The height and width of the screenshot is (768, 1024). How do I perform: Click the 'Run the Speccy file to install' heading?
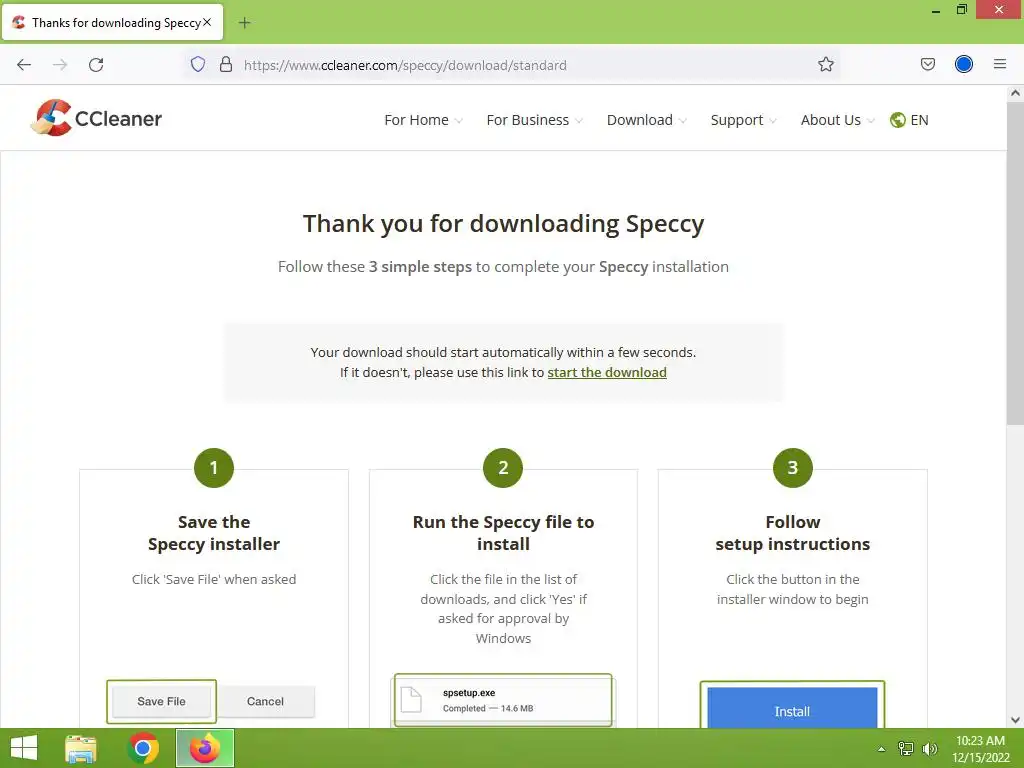(x=504, y=533)
